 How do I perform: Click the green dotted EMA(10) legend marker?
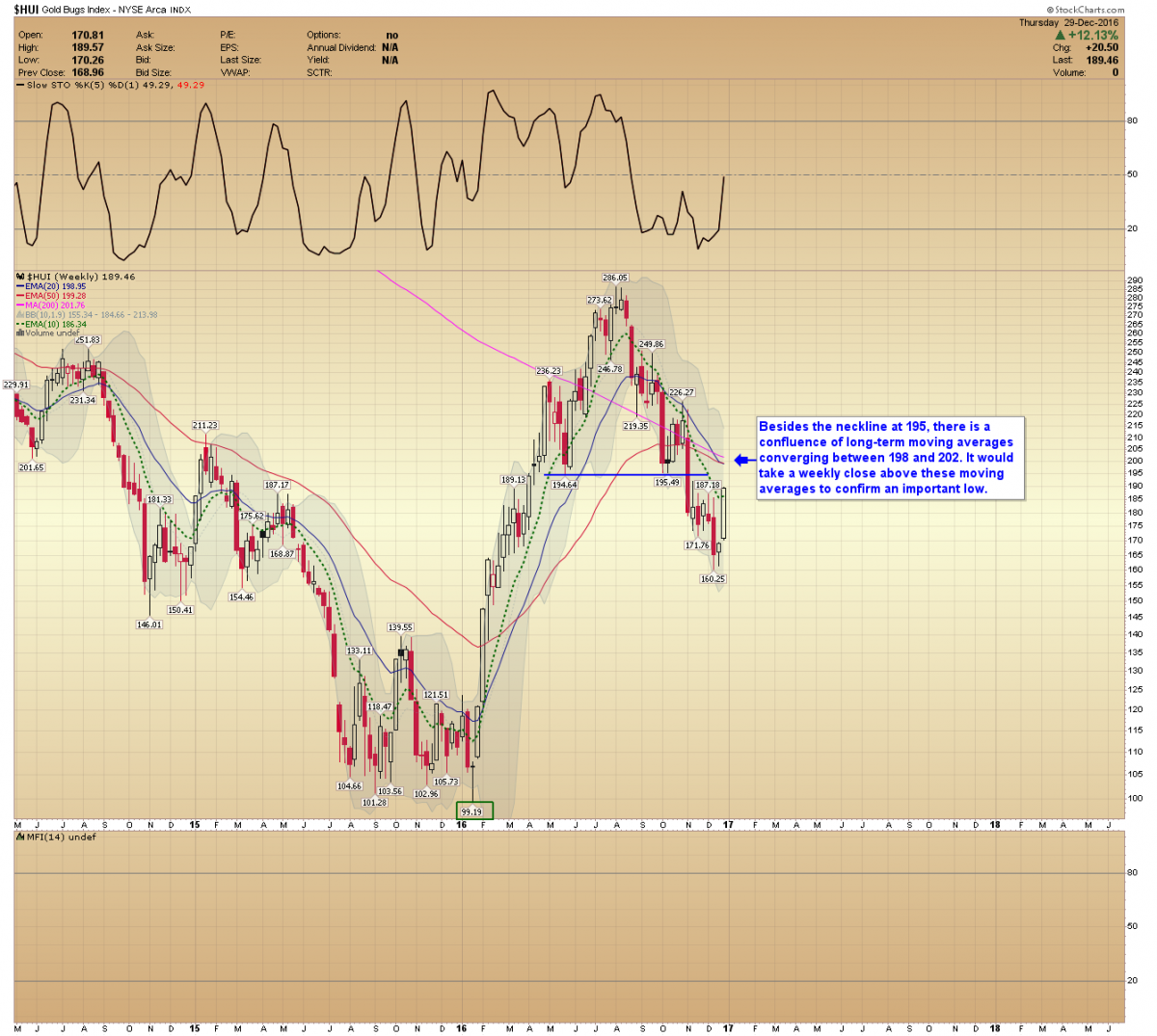point(19,325)
